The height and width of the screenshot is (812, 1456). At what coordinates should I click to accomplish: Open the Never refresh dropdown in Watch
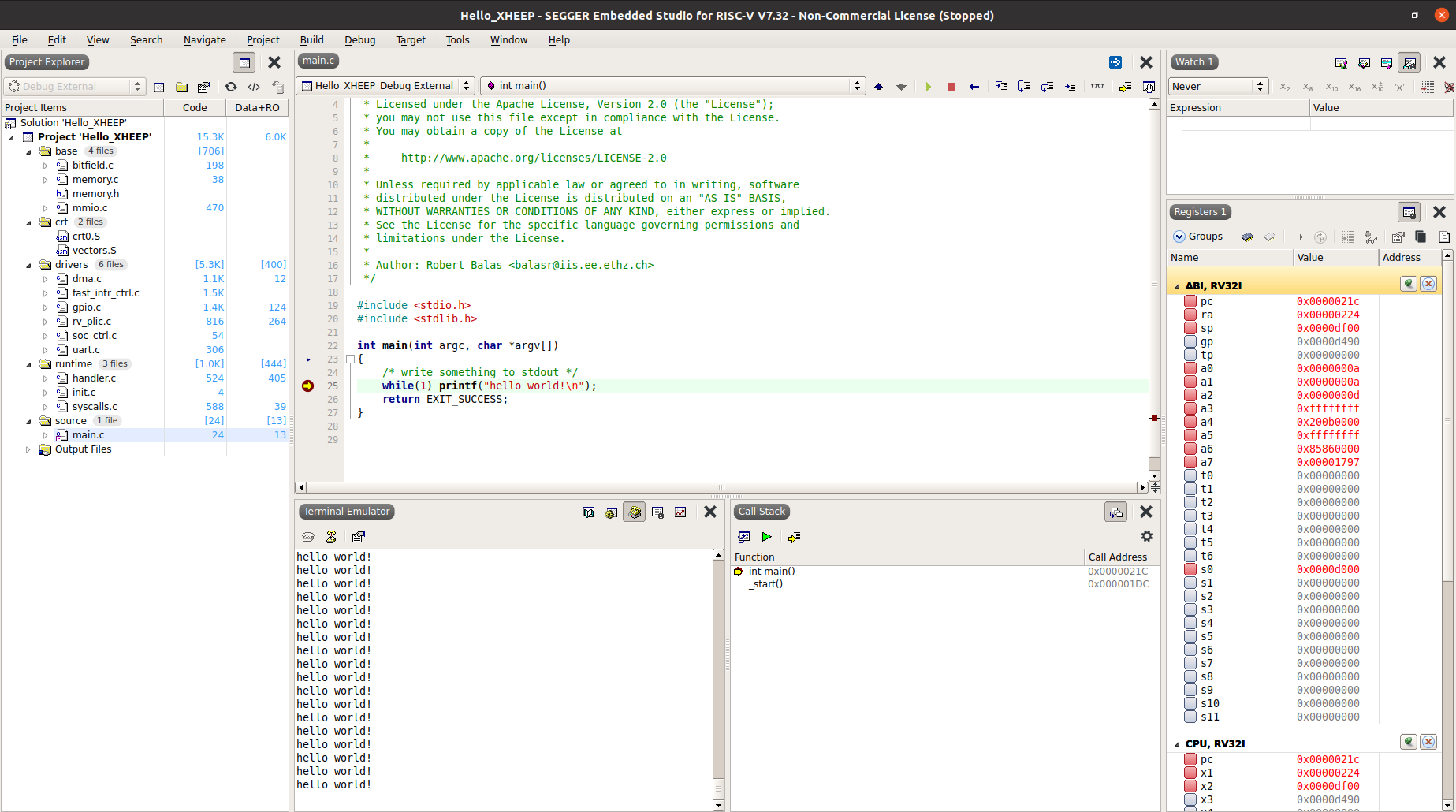1217,87
